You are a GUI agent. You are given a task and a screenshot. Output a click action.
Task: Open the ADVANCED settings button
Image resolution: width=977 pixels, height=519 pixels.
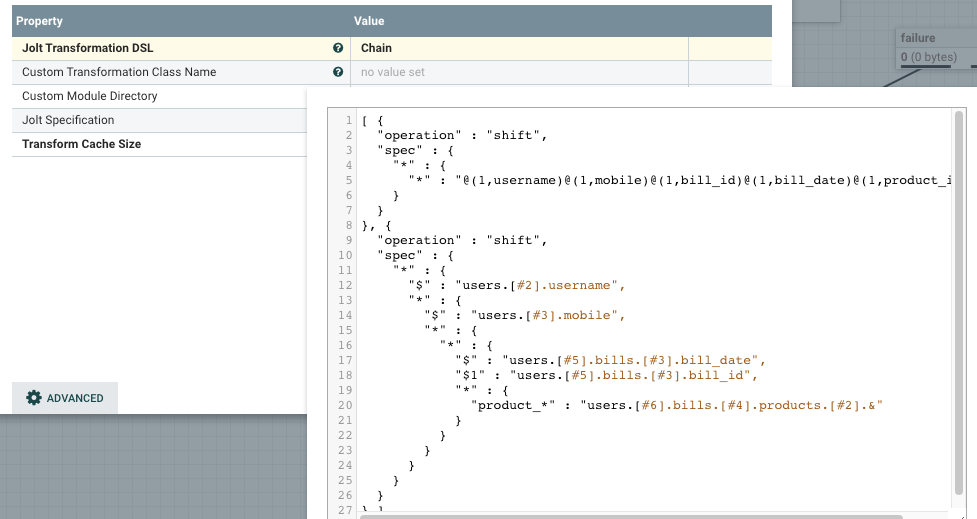coord(65,398)
